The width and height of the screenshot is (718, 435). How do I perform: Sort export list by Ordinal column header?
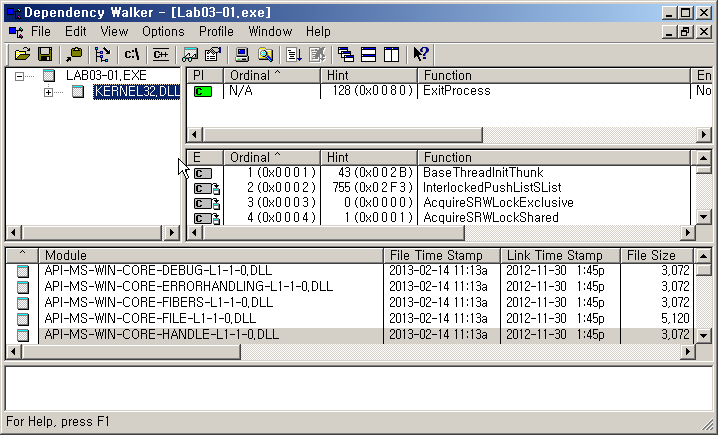(270, 157)
